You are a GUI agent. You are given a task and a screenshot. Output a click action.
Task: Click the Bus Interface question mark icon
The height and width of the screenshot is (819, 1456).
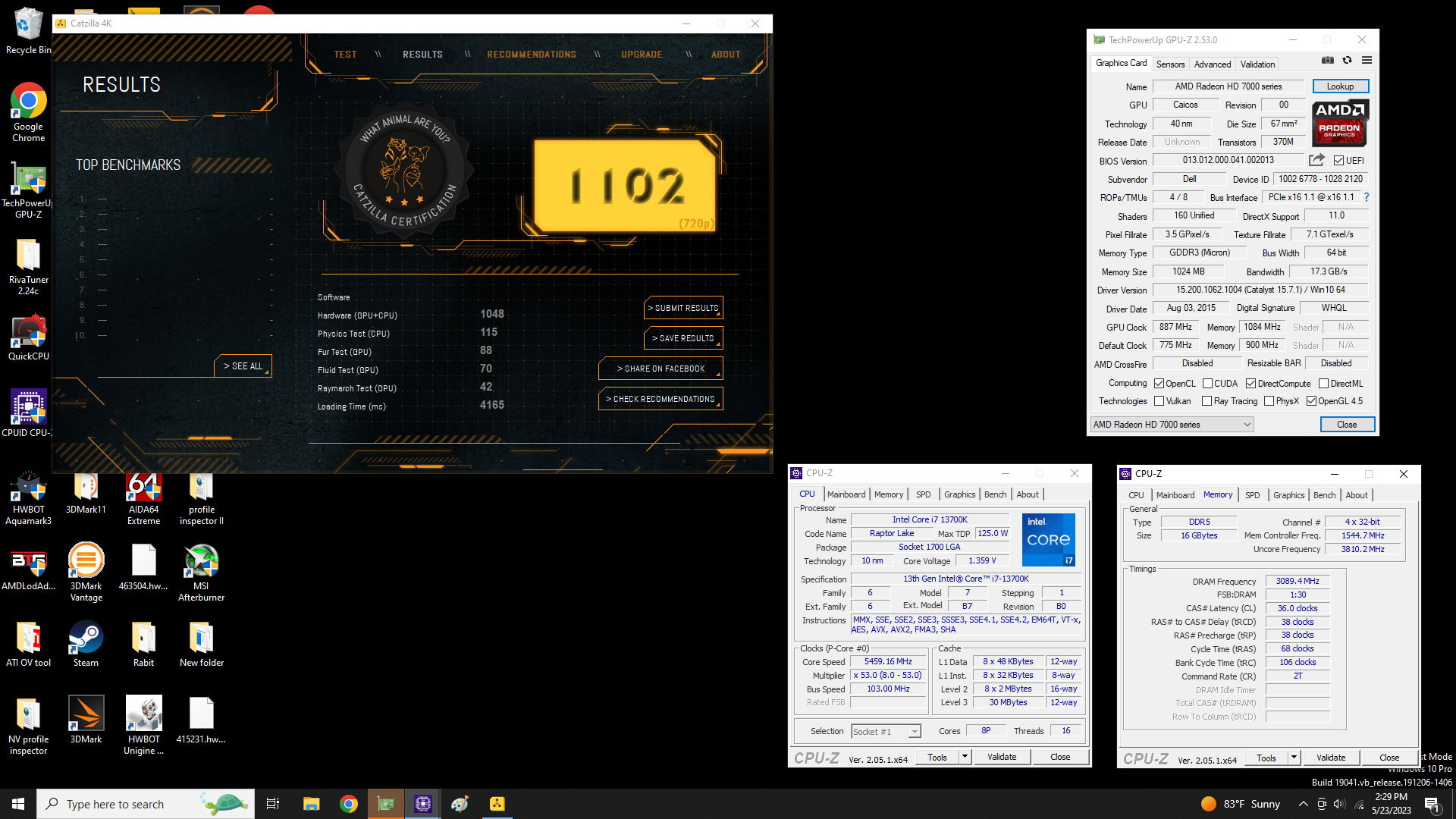pos(1367,197)
